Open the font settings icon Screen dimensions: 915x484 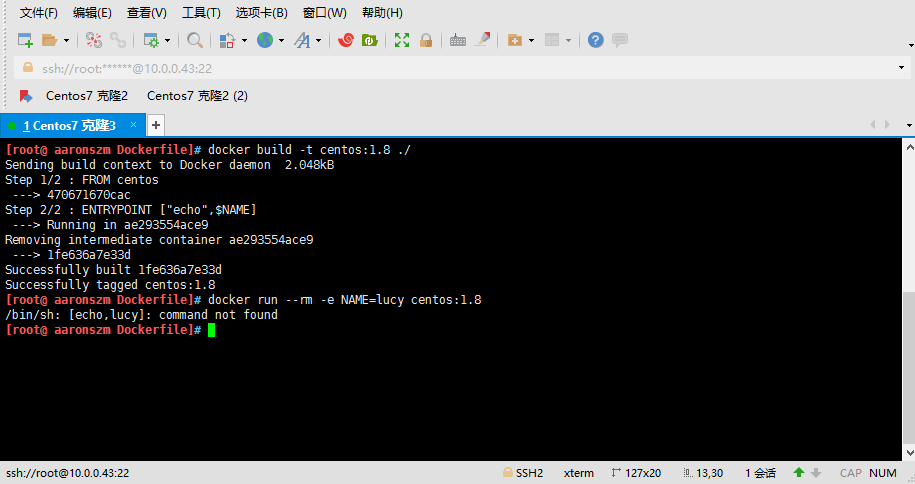pyautogui.click(x=302, y=40)
